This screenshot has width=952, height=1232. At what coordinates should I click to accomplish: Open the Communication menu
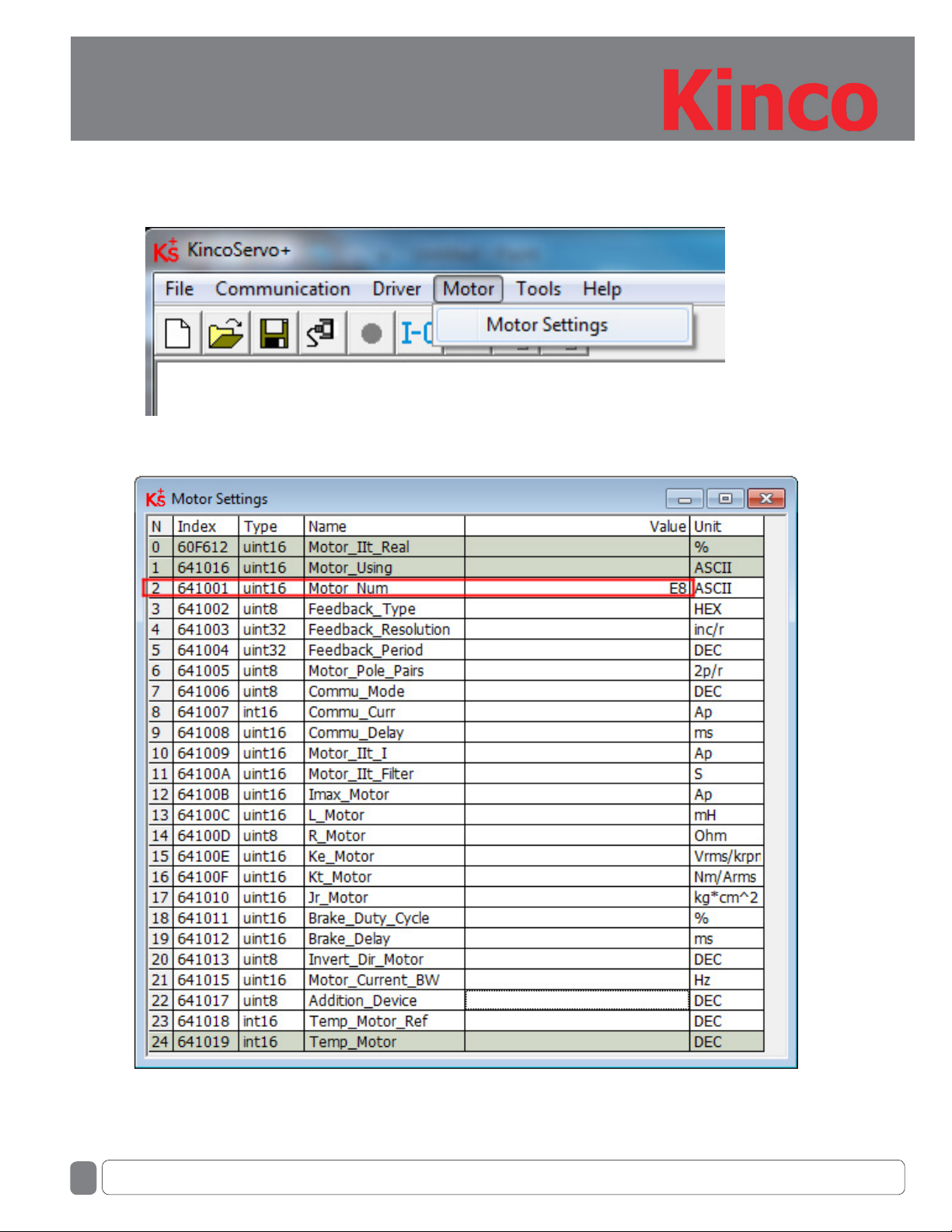coord(283,289)
